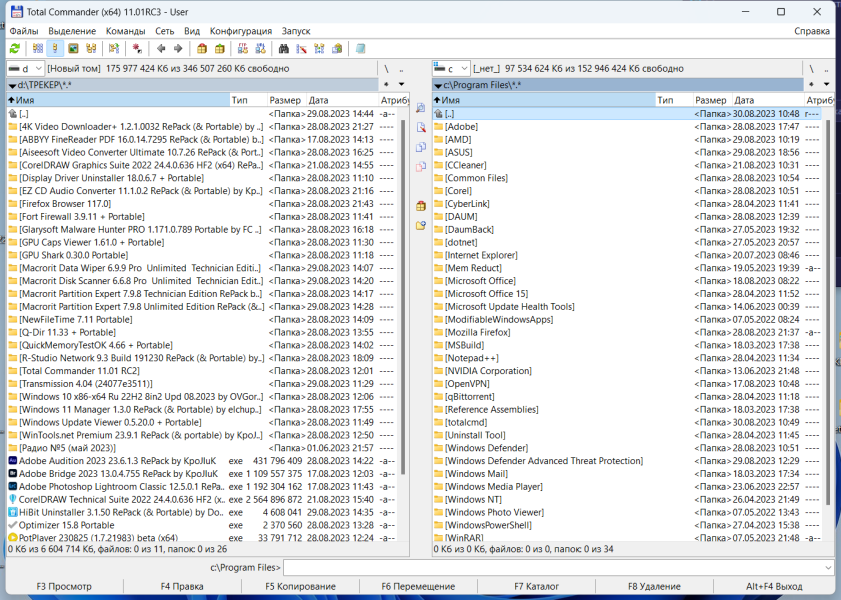
Task: Open the Выделение menu
Action: pyautogui.click(x=72, y=31)
